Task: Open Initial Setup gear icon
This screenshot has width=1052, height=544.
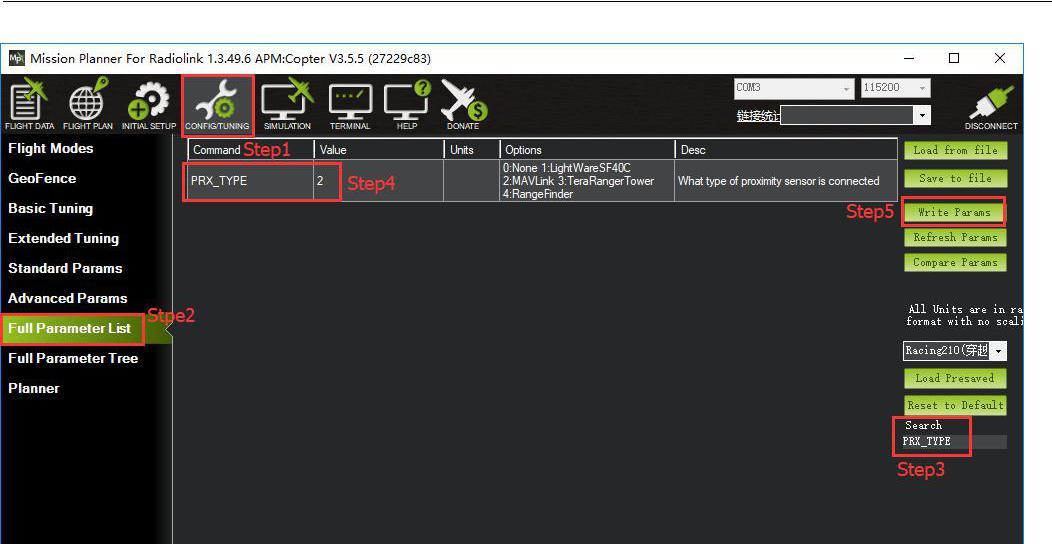Action: tap(149, 105)
